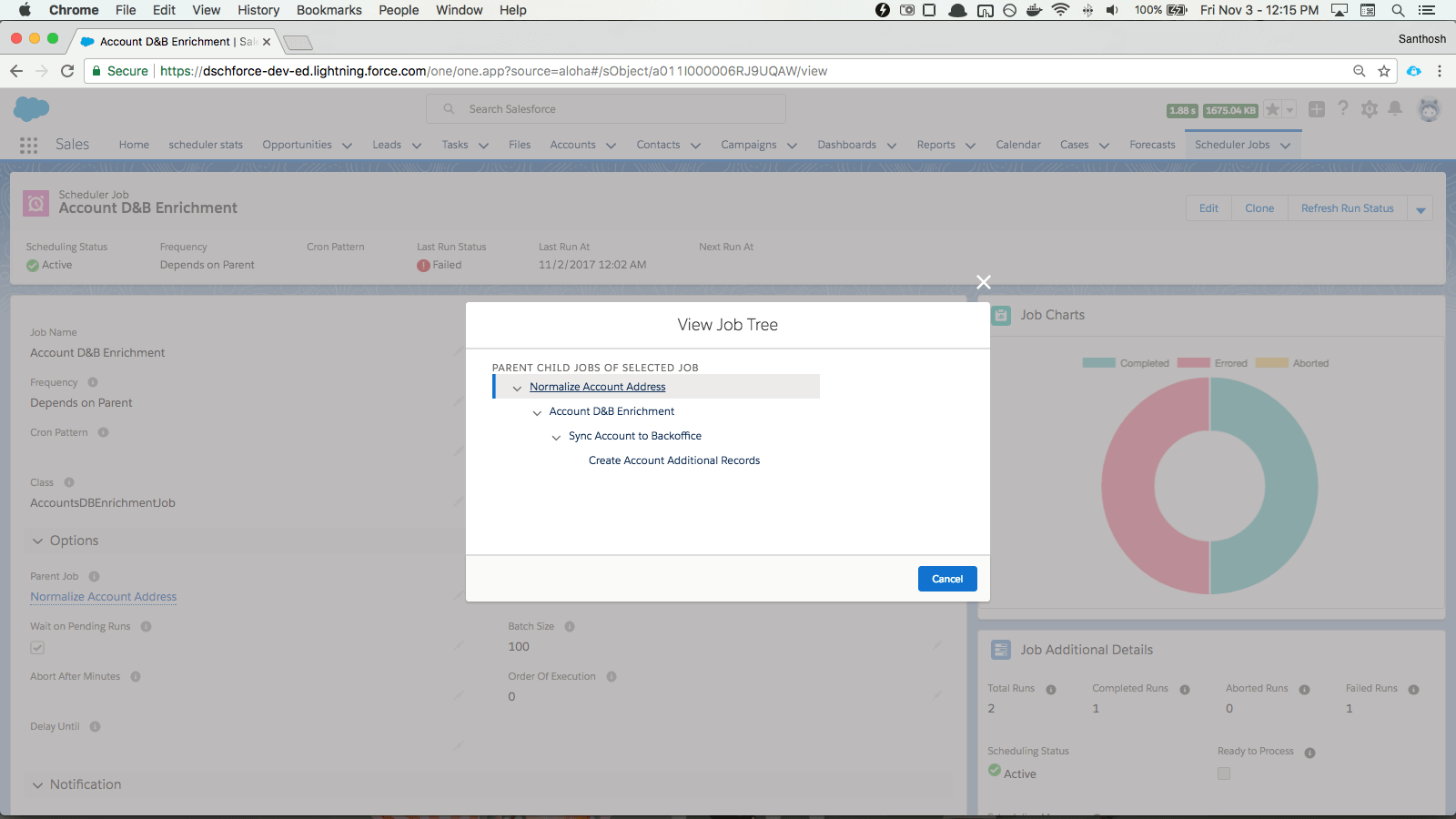Viewport: 1456px width, 819px height.
Task: Switch to the Dashboards tab
Action: (846, 145)
